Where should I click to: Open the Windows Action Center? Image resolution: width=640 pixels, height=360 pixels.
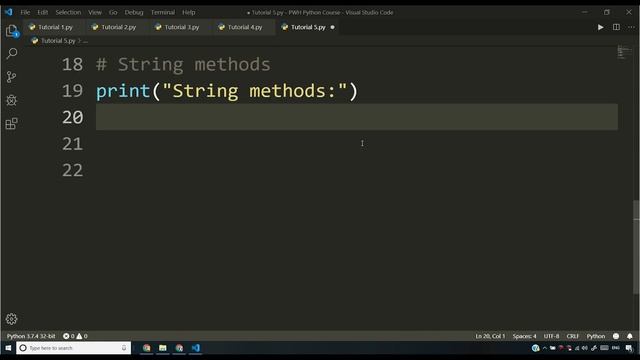pos(629,348)
